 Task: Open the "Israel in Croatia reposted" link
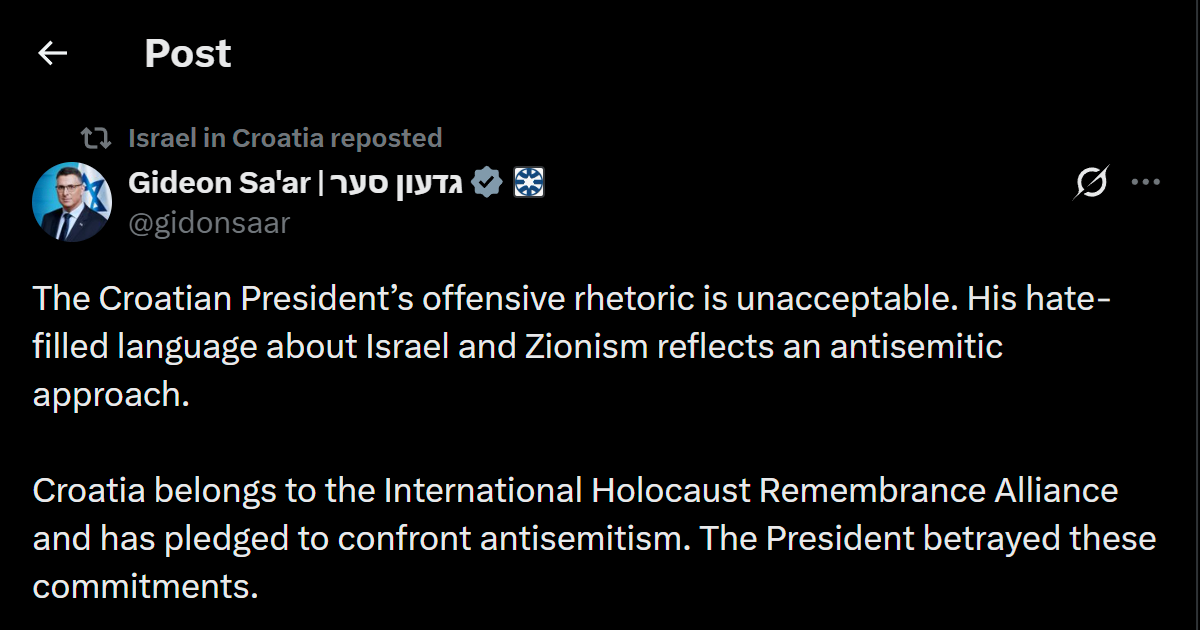285,138
